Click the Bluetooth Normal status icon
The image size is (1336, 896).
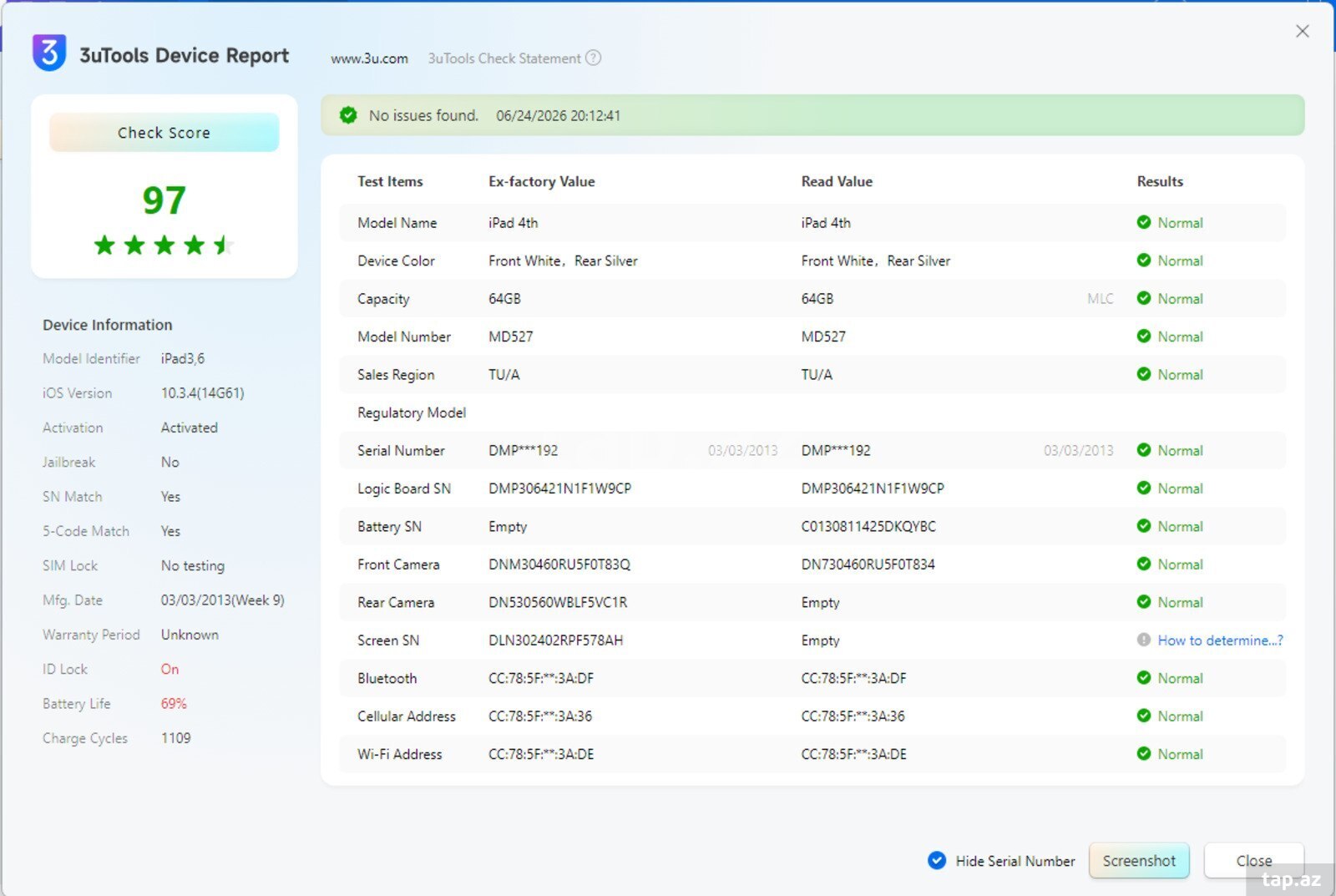coord(1144,677)
